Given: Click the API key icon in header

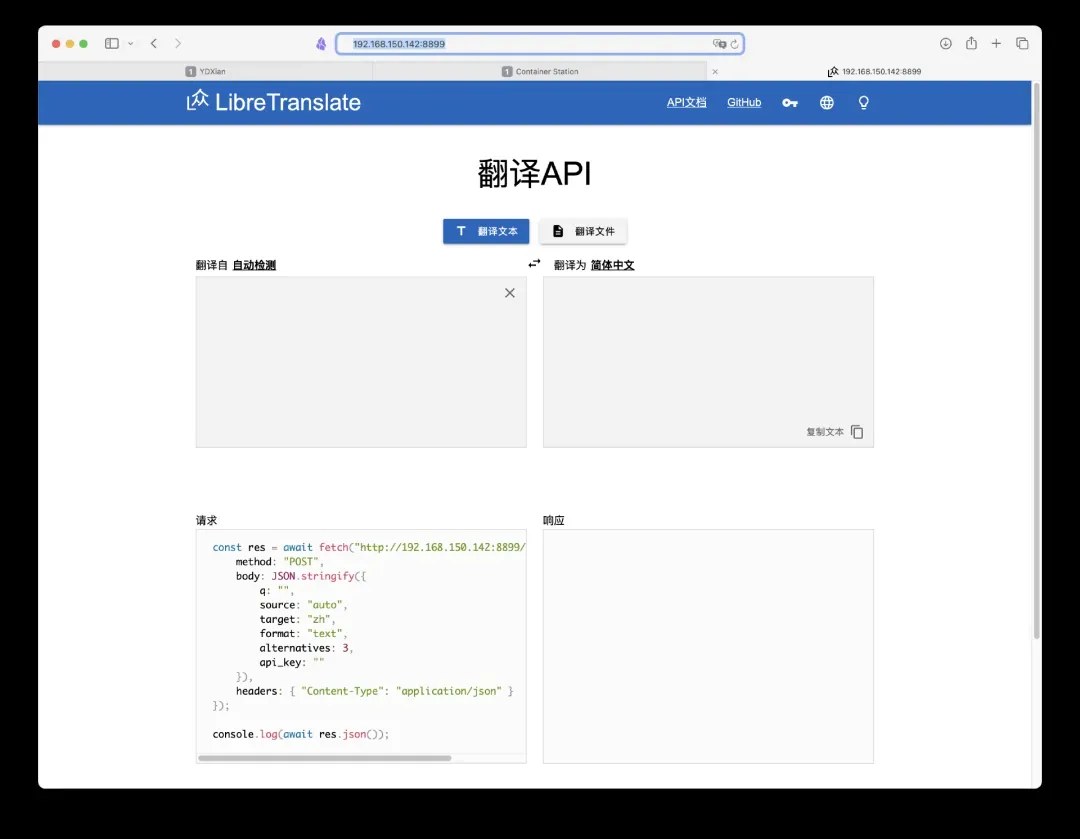Looking at the screenshot, I should [790, 103].
